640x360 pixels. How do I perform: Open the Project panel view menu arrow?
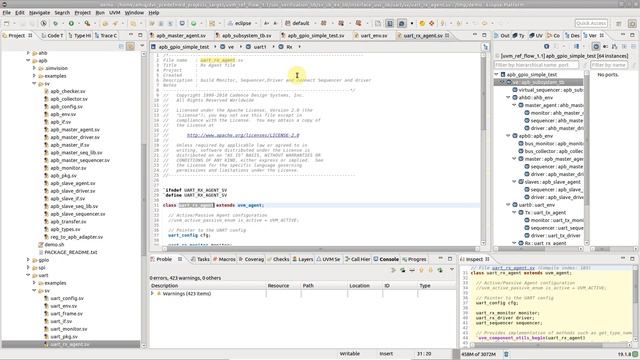[142, 47]
